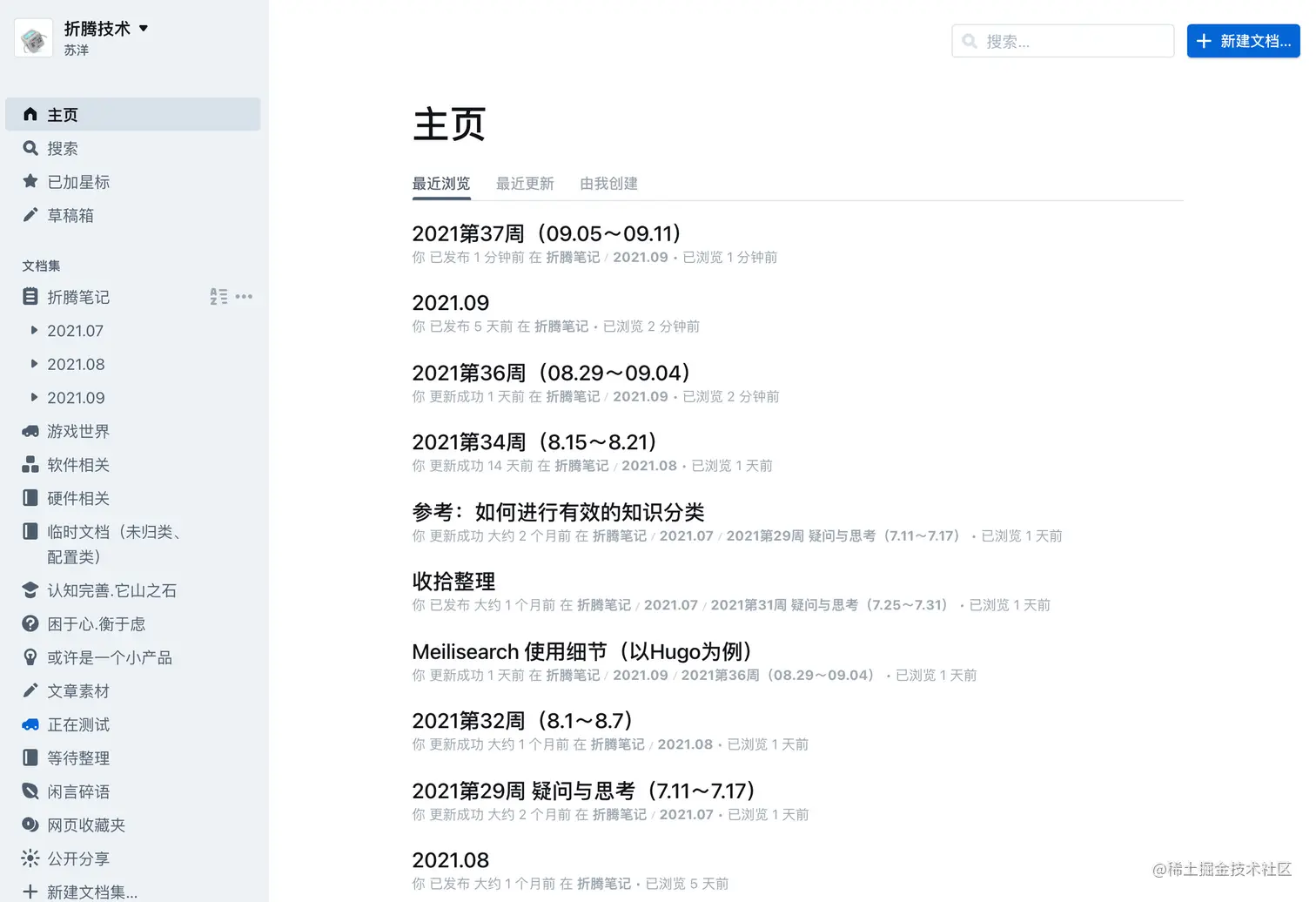
Task: Expand the 2021.07 folder
Action: point(34,330)
